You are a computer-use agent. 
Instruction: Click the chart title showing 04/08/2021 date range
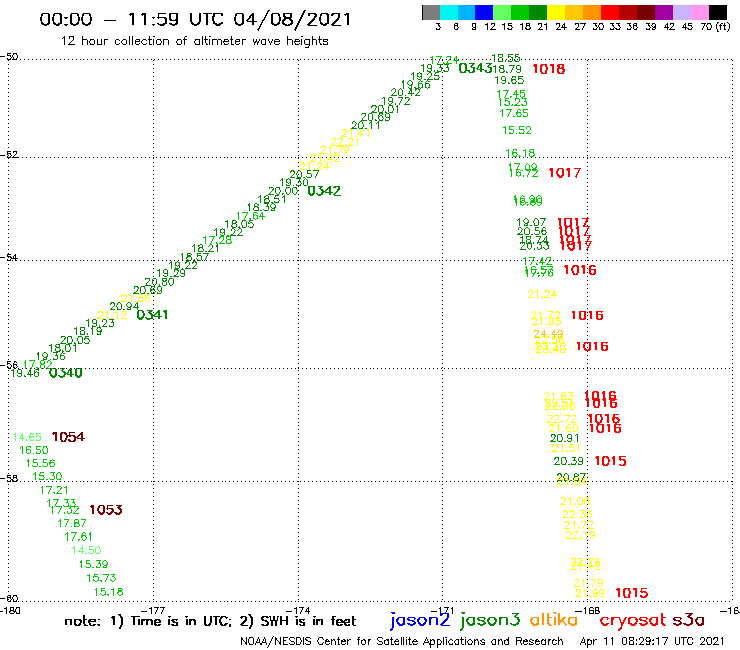tap(195, 20)
